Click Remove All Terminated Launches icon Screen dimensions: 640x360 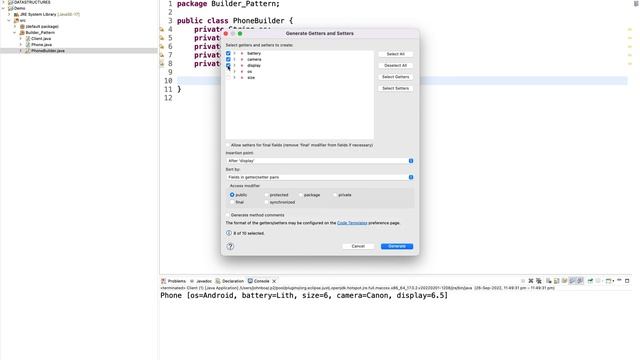coord(539,281)
